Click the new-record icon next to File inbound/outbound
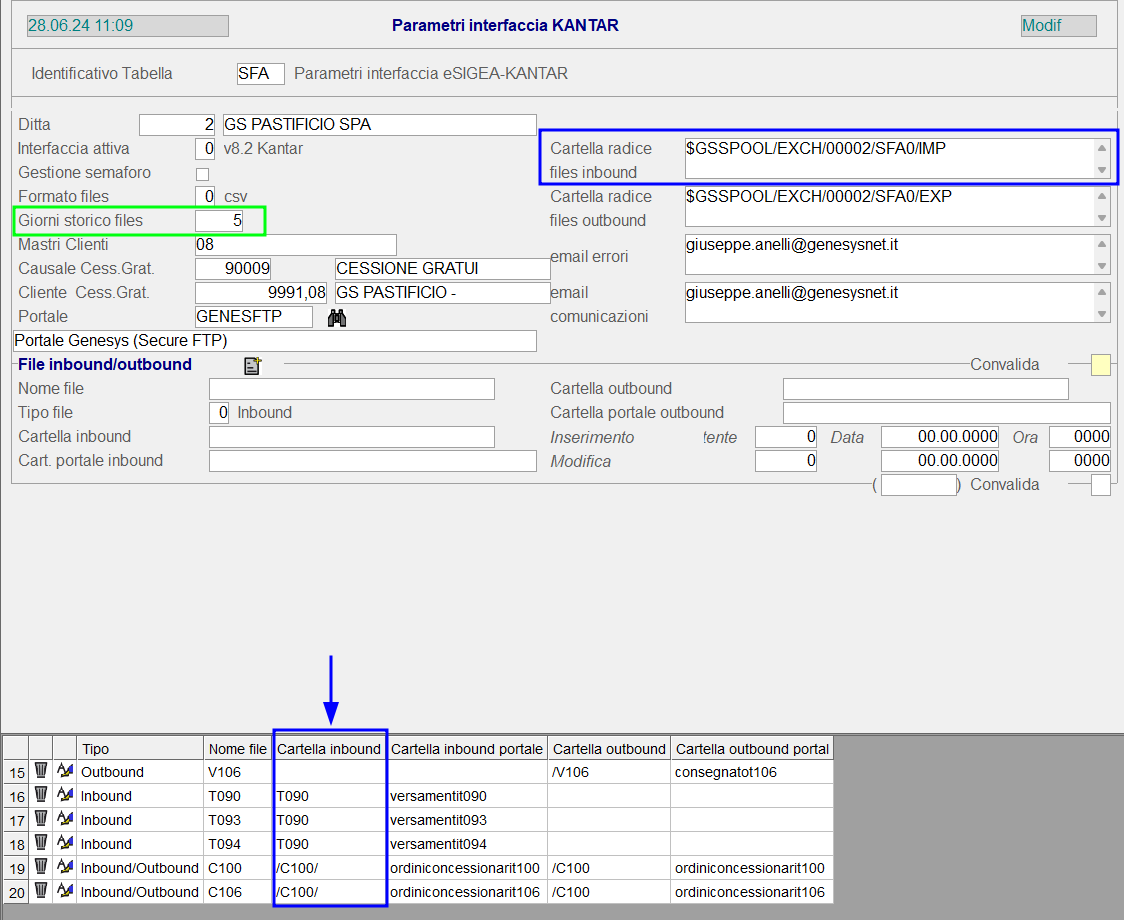The width and height of the screenshot is (1124, 920). click(253, 366)
